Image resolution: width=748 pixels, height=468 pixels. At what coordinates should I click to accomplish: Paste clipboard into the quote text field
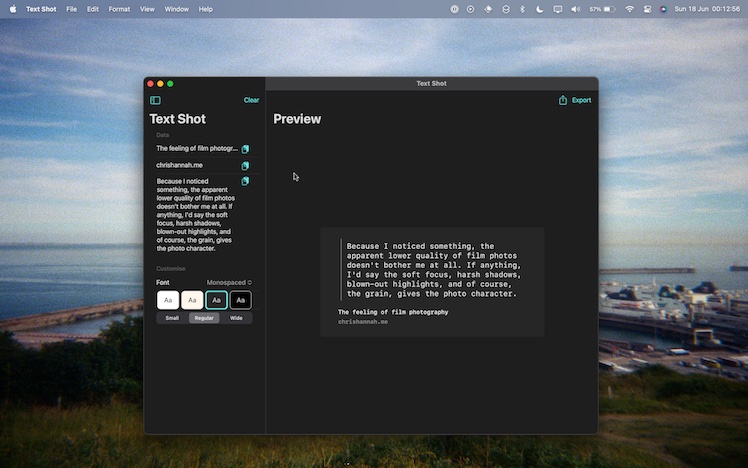click(245, 182)
